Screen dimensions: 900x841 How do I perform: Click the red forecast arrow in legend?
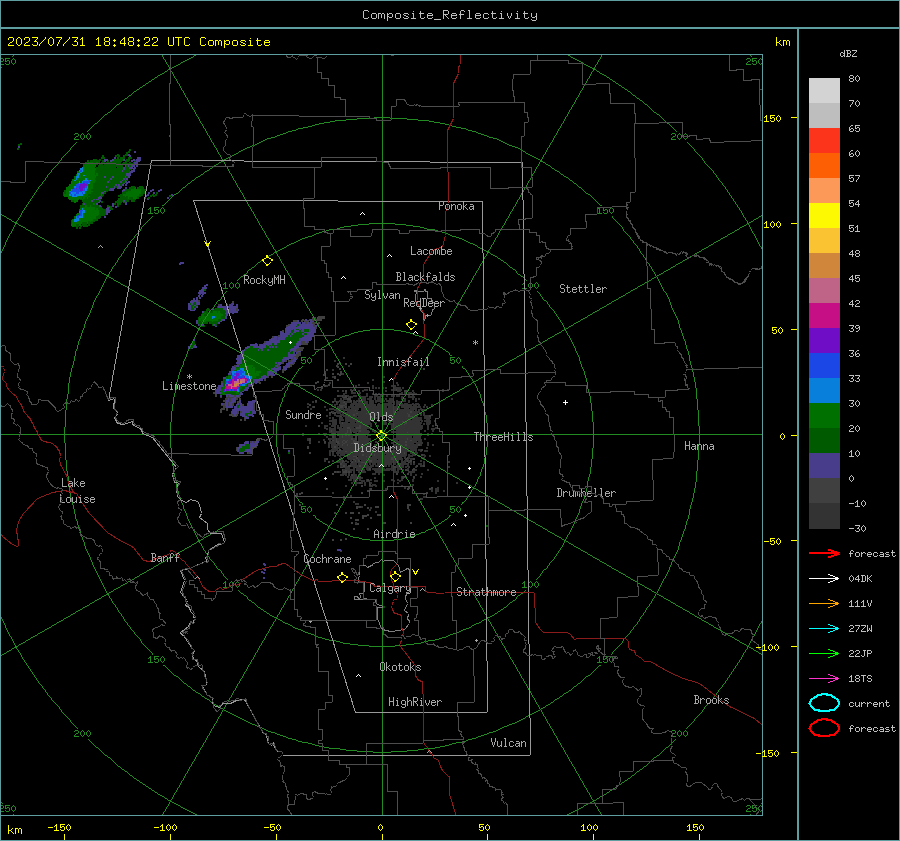(824, 553)
